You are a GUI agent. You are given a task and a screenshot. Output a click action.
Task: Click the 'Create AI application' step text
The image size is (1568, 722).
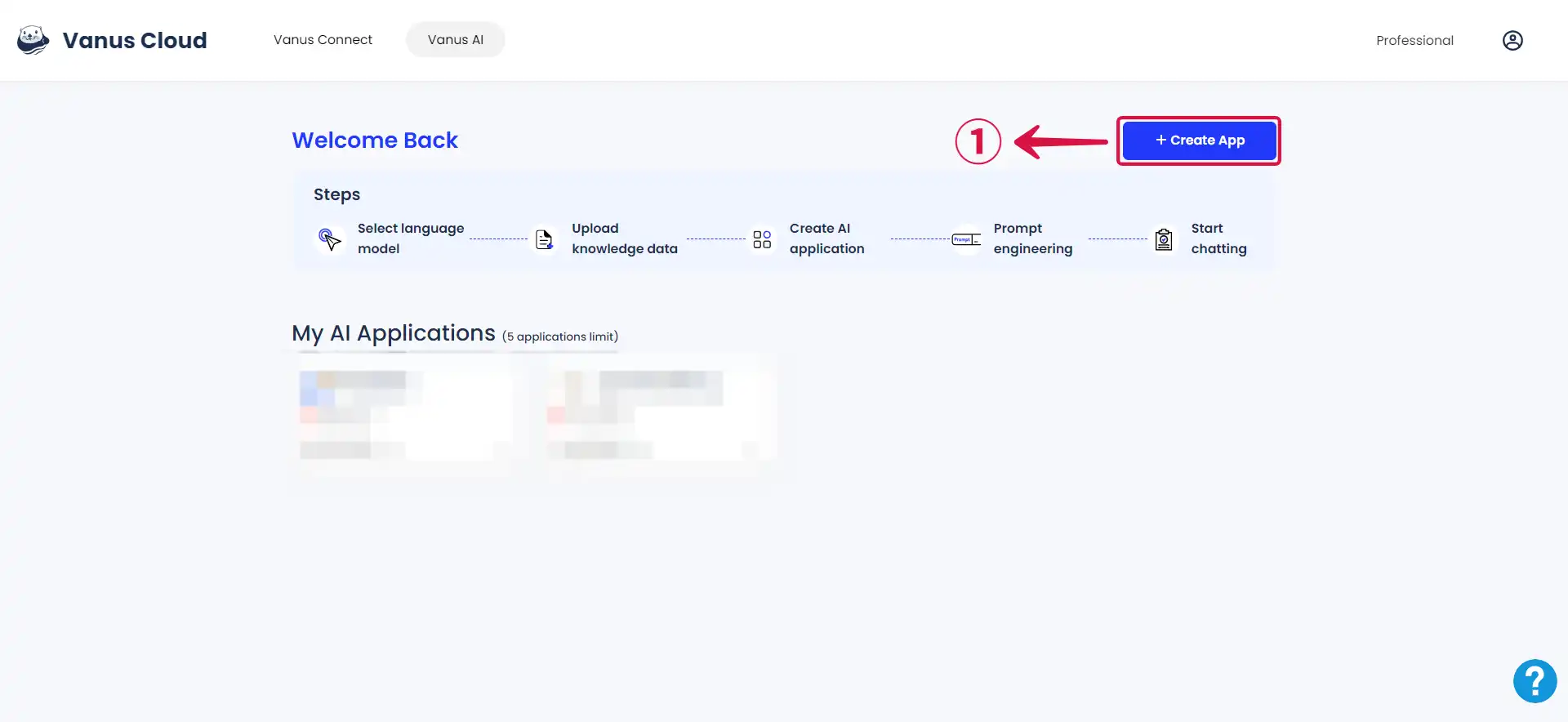coord(826,238)
